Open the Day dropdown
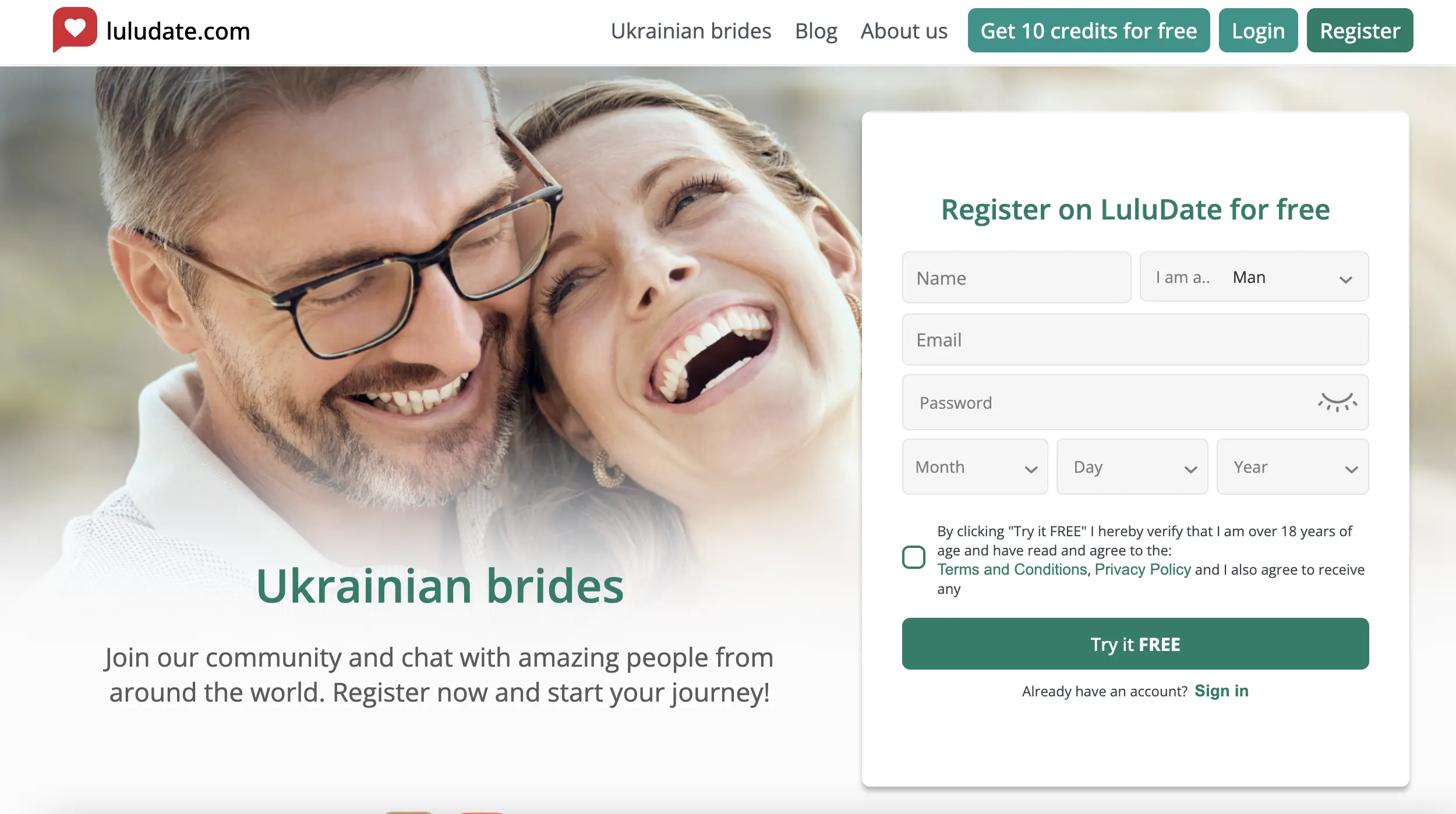 click(1132, 467)
